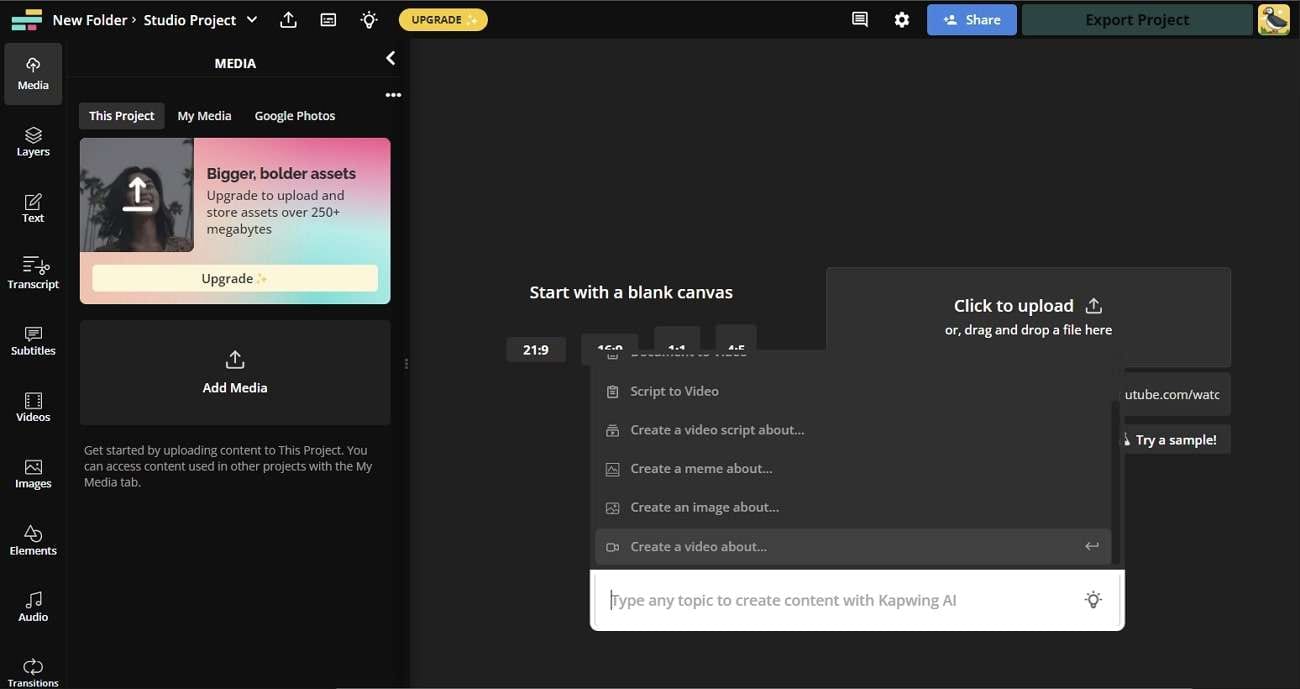Open the Videos sidebar panel
Screen dimensions: 1300x689
[x=33, y=407]
